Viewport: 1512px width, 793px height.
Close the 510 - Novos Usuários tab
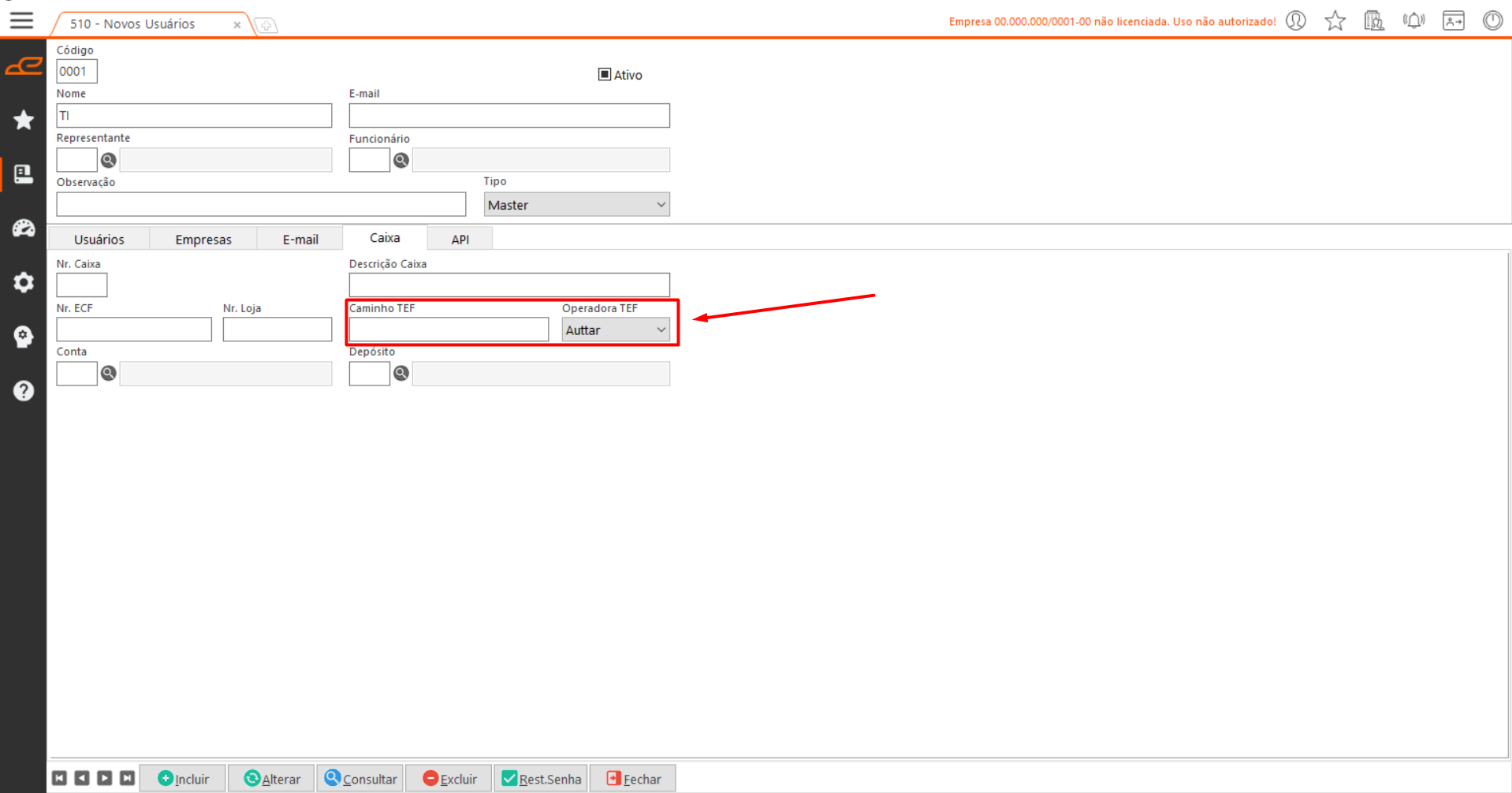click(x=236, y=24)
